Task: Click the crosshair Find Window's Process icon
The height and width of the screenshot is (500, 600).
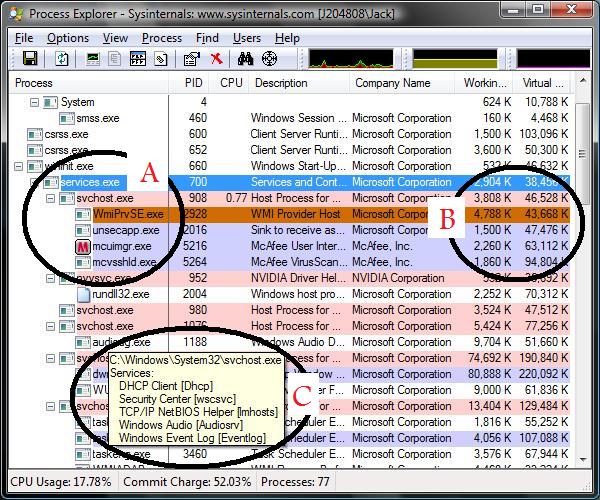Action: coord(269,59)
